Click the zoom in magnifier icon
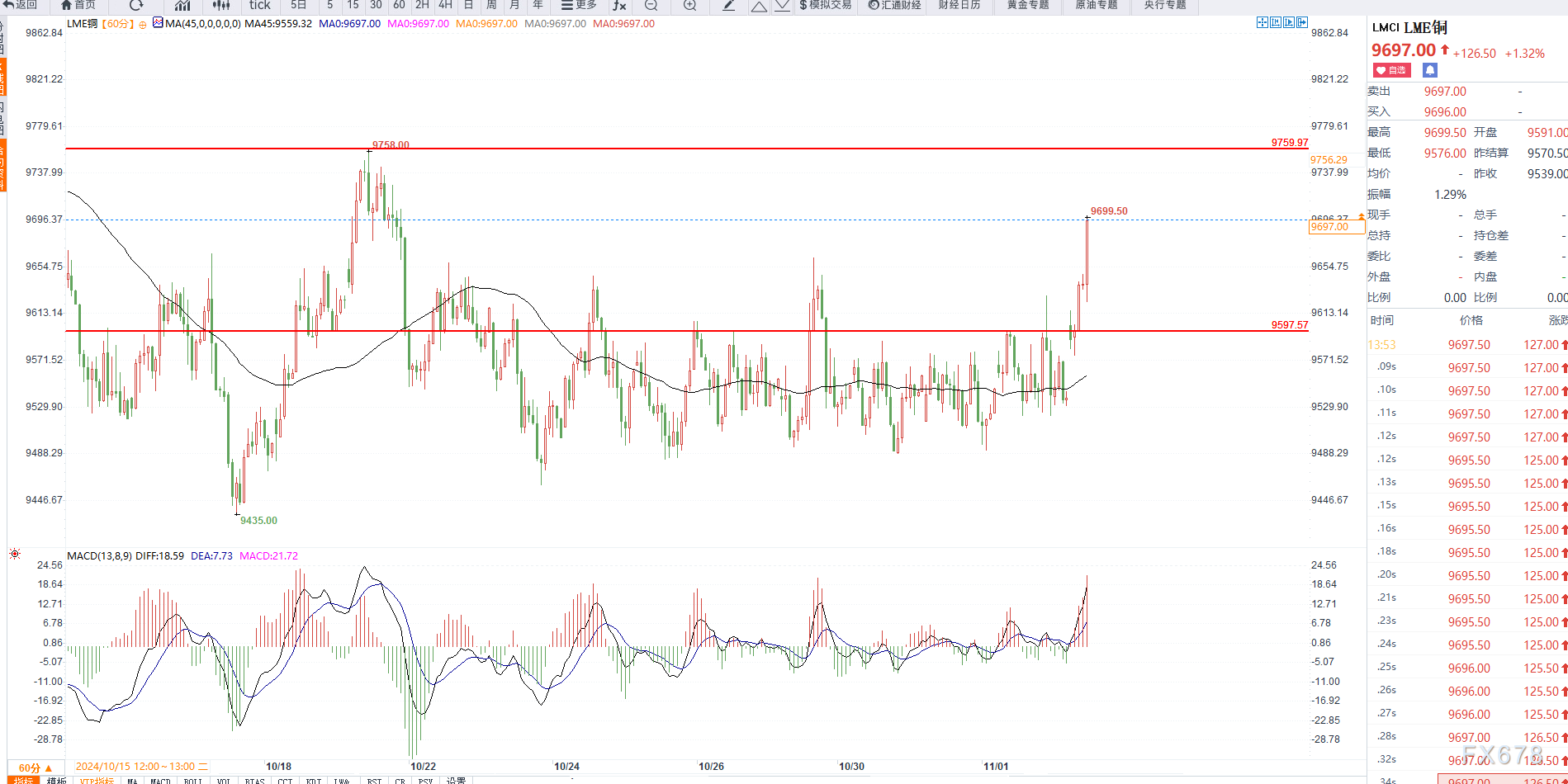 pos(689,5)
